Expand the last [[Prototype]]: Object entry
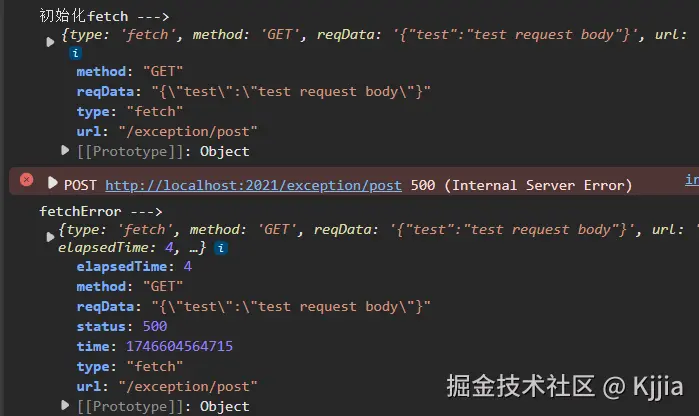 [x=67, y=406]
